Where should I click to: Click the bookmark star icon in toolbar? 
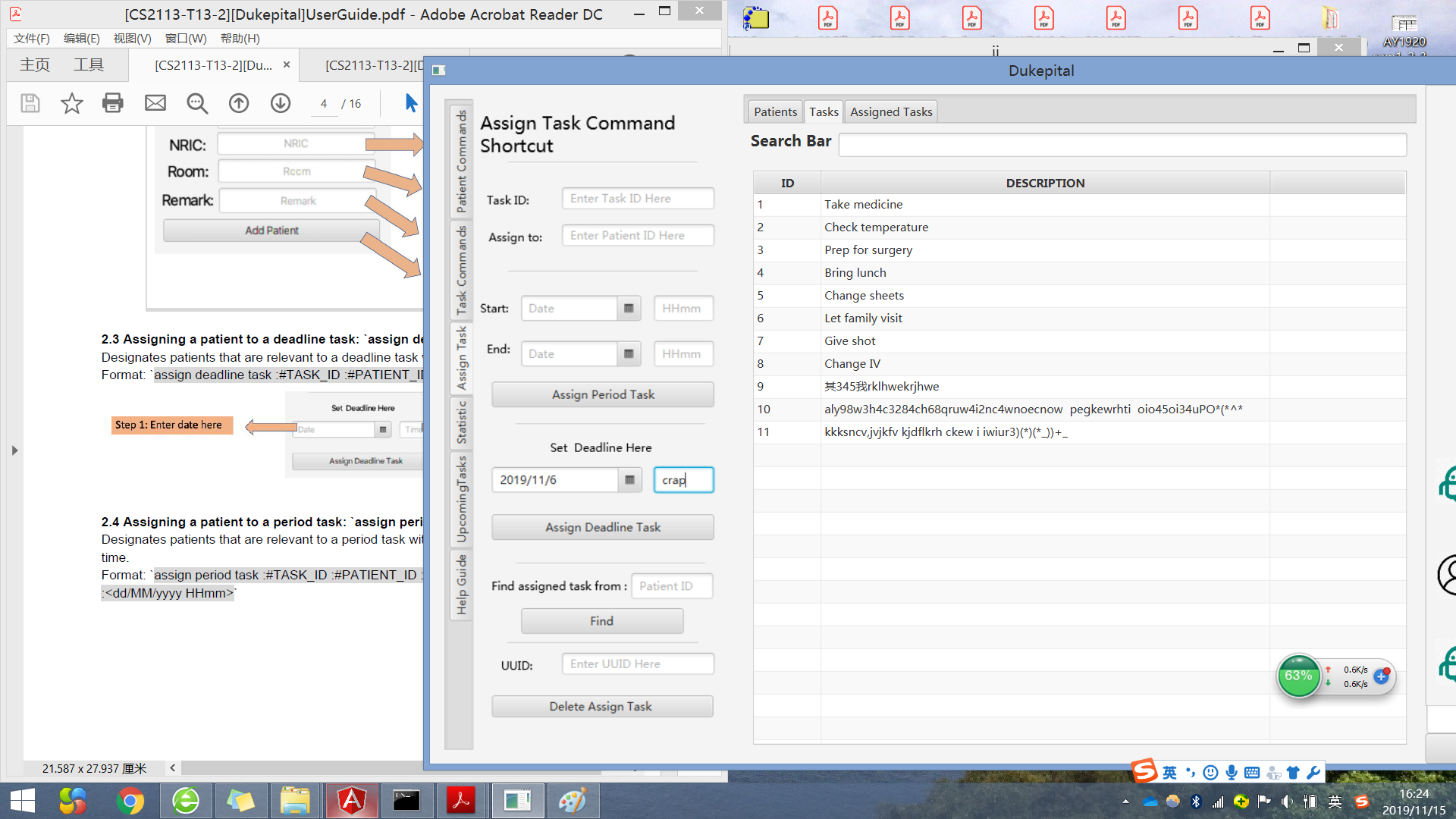[71, 103]
